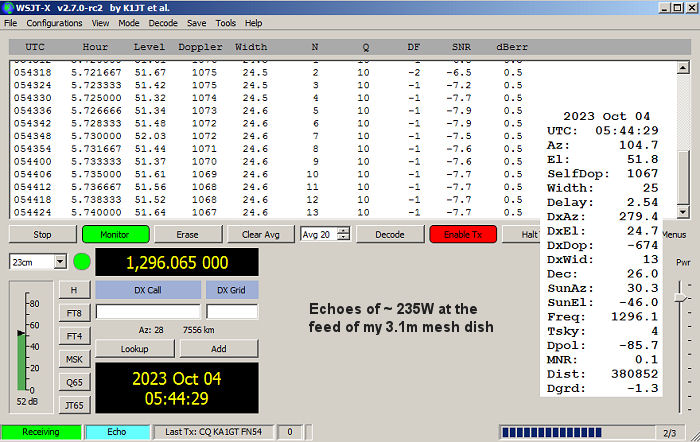Toggle the red Enable Tx button
This screenshot has width=700, height=442.
pos(463,234)
